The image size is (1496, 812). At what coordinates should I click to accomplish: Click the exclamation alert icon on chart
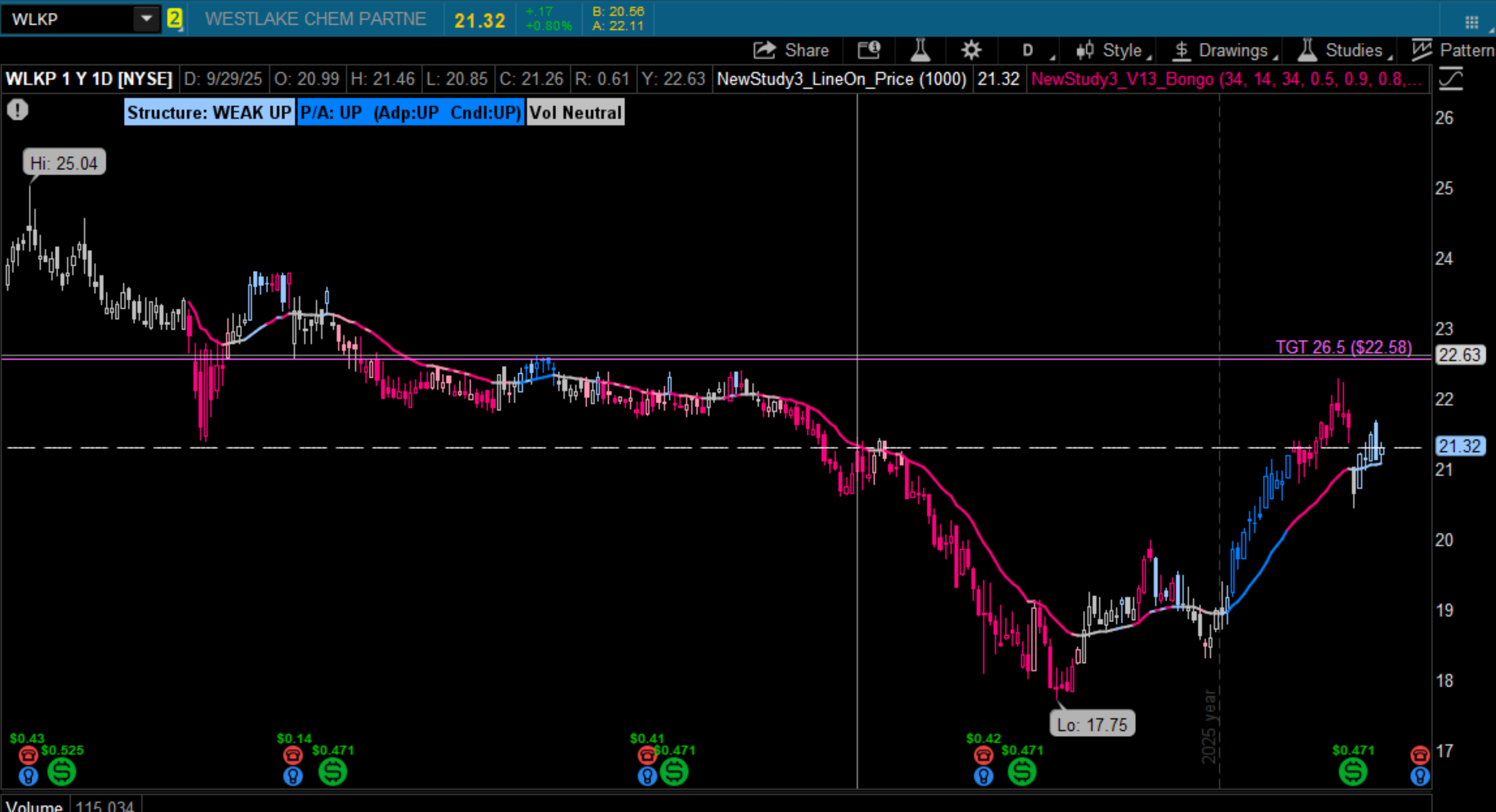17,110
